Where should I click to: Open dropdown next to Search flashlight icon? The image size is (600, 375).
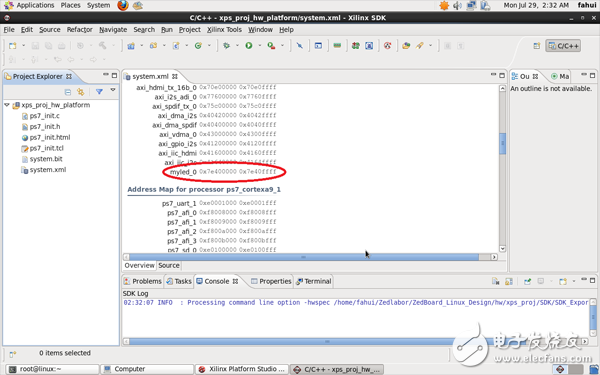(430, 46)
